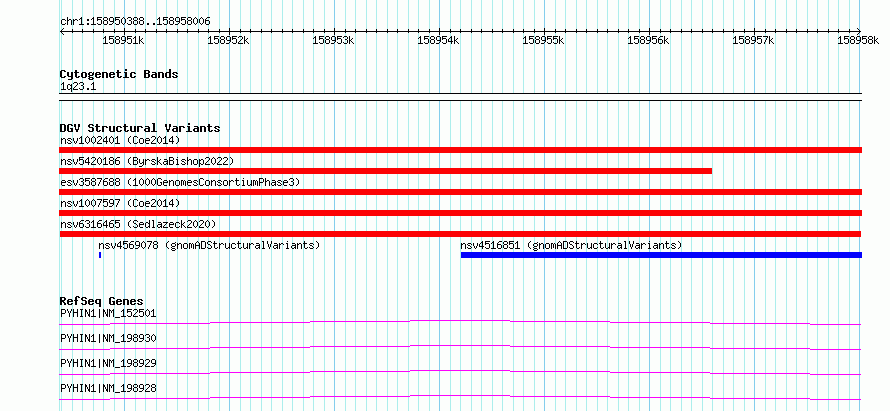Click the RefSeq Genes track heading

point(102,301)
